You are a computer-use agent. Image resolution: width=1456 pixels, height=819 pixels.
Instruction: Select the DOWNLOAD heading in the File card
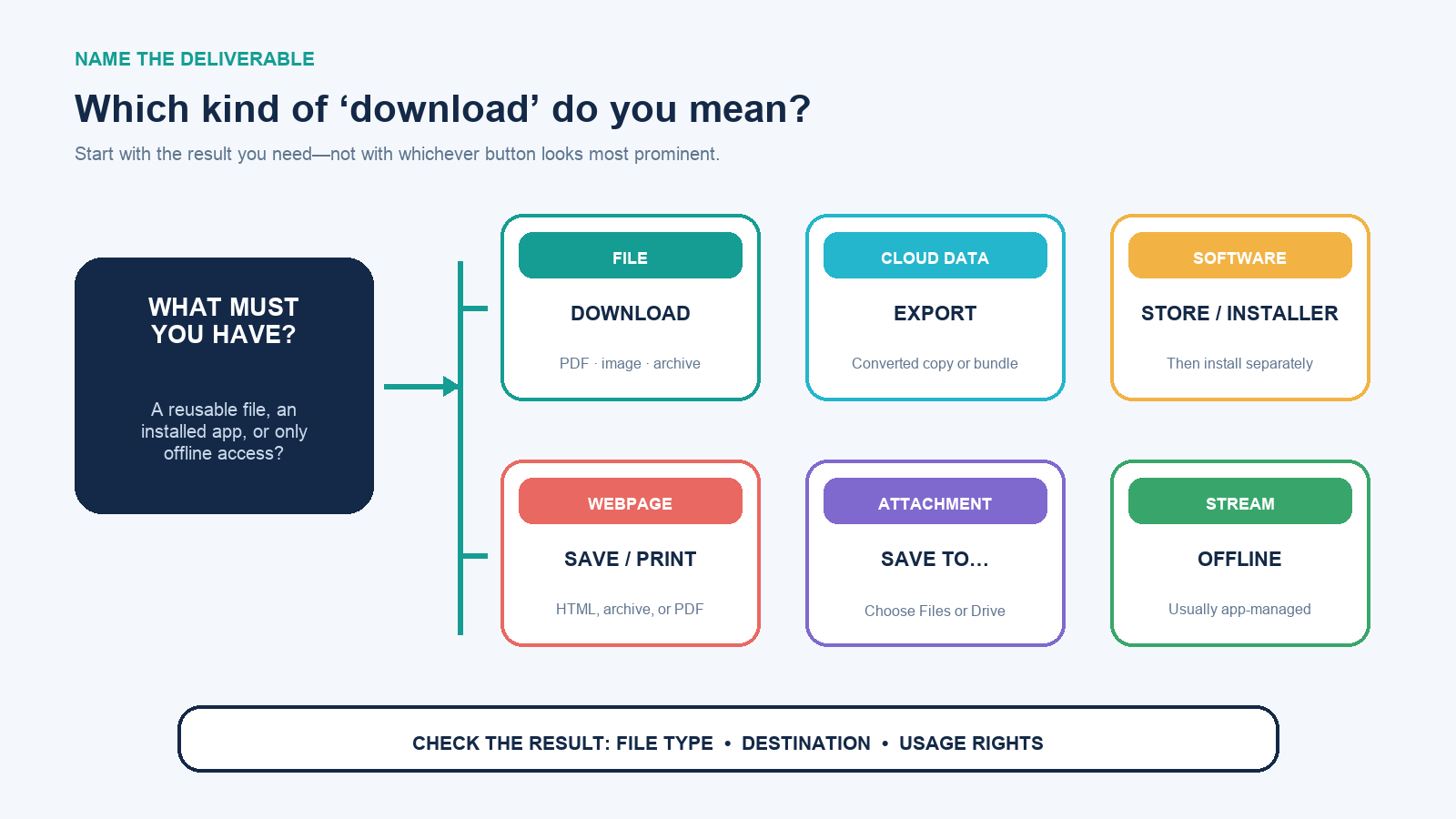(631, 313)
